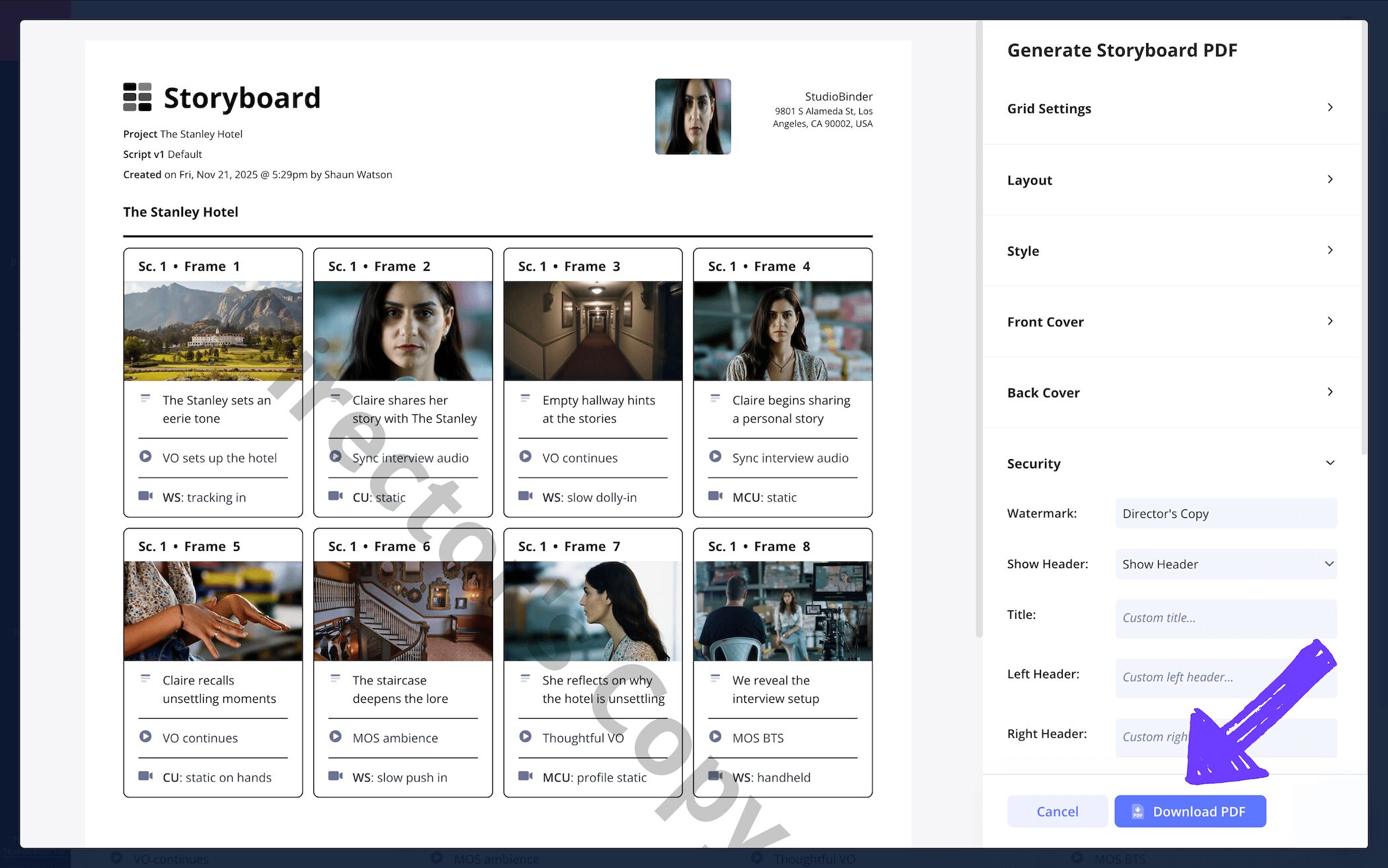Click the camera icon beside "MCU: profile static"
1388x868 pixels.
pyautogui.click(x=525, y=777)
